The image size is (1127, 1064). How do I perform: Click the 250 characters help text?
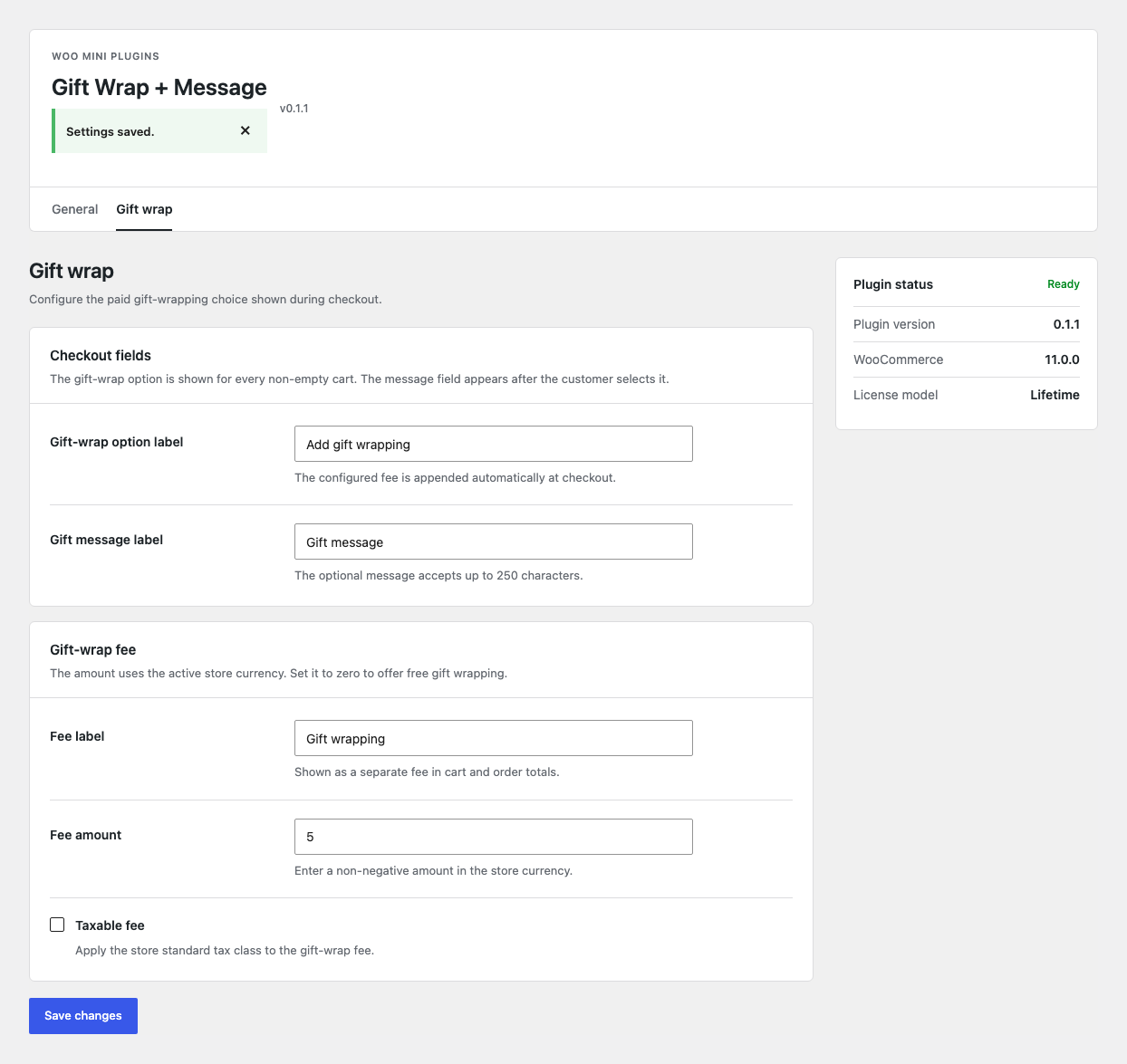click(x=438, y=575)
